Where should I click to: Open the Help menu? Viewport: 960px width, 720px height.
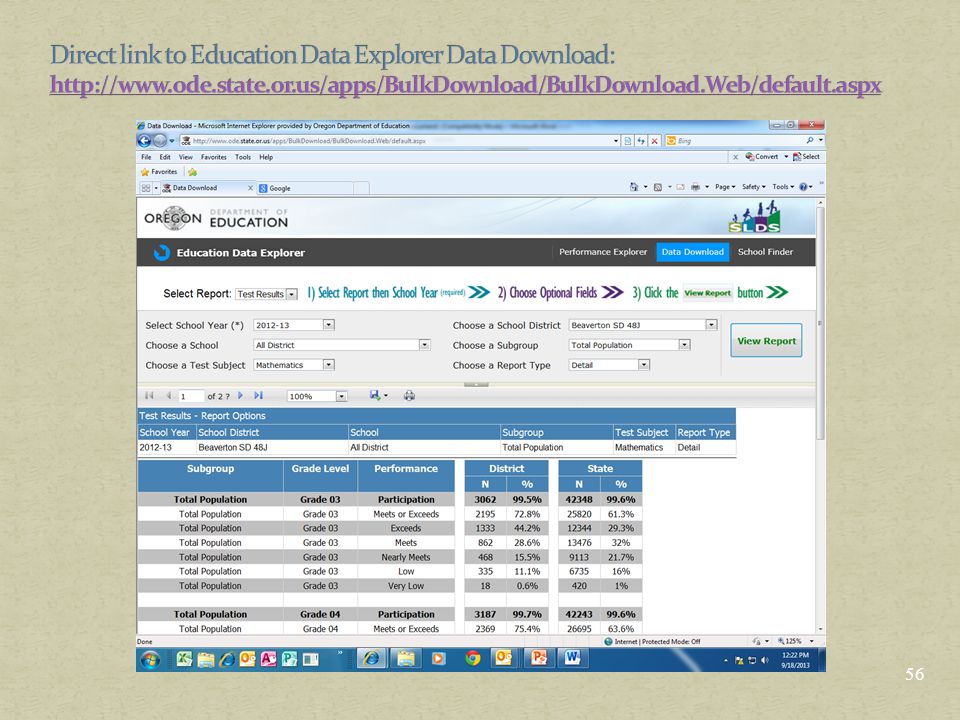point(266,157)
